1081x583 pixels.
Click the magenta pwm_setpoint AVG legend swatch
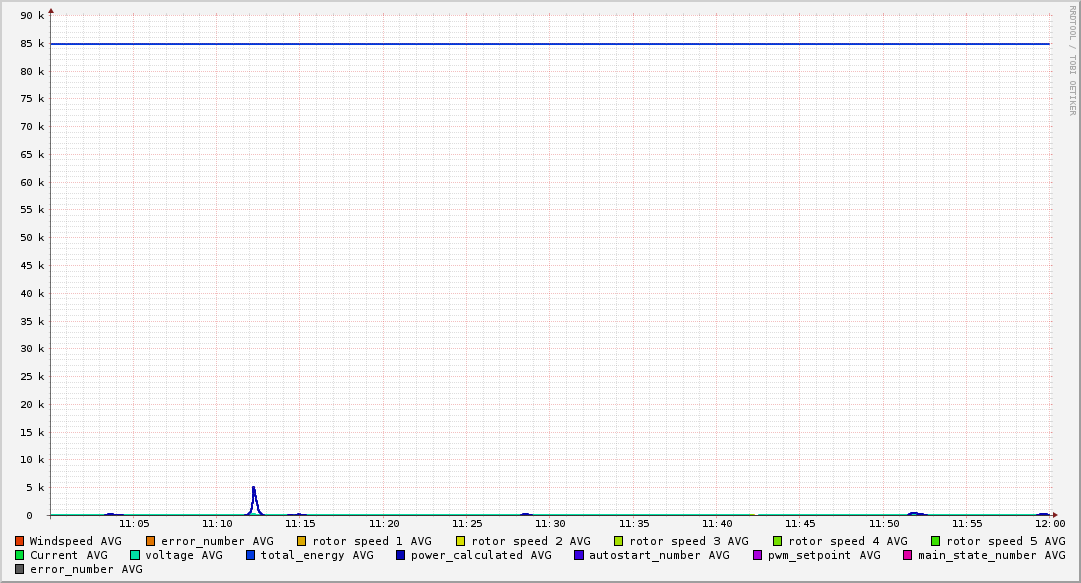(758, 555)
